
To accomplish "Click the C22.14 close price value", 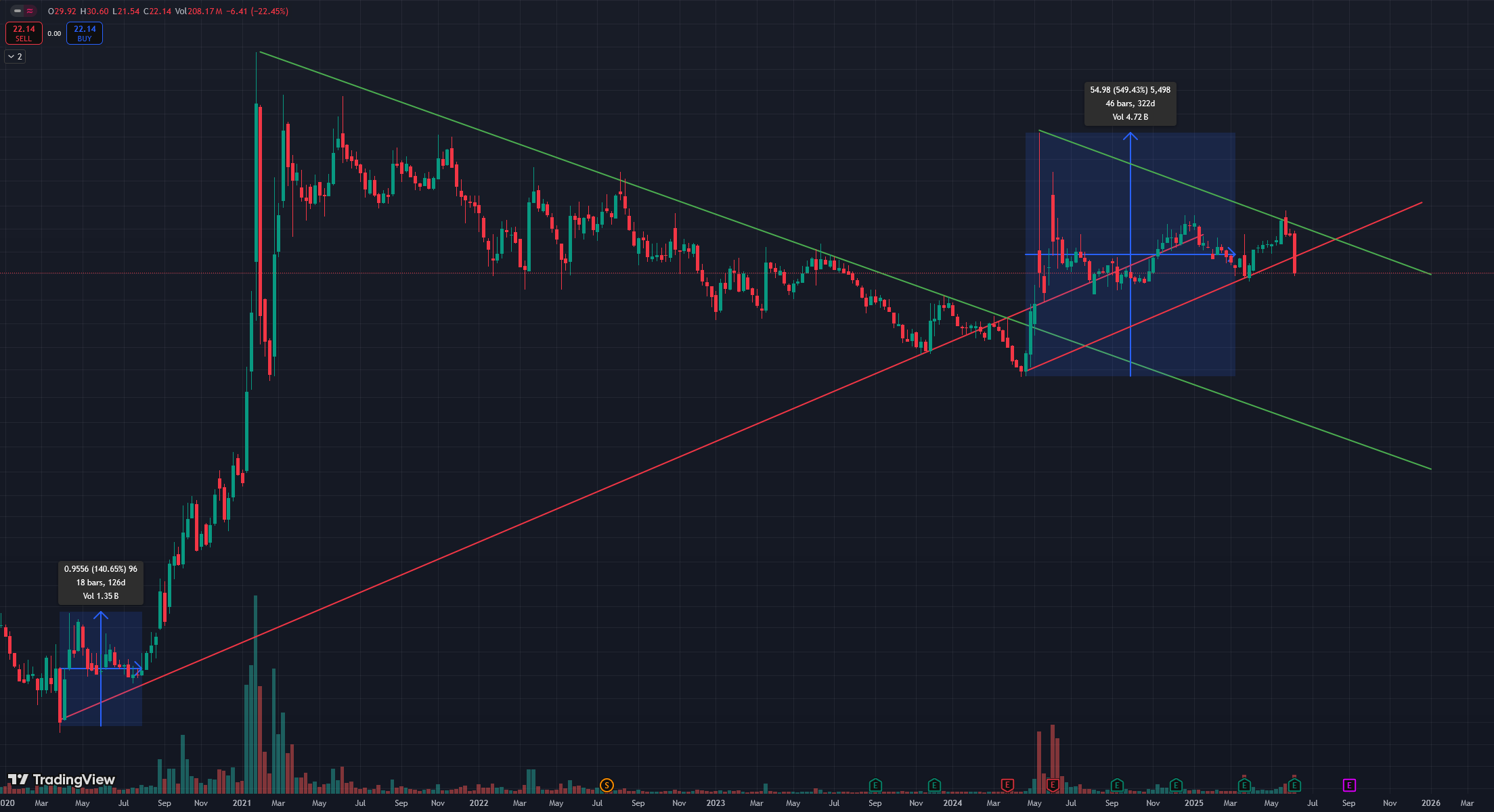I will point(157,12).
